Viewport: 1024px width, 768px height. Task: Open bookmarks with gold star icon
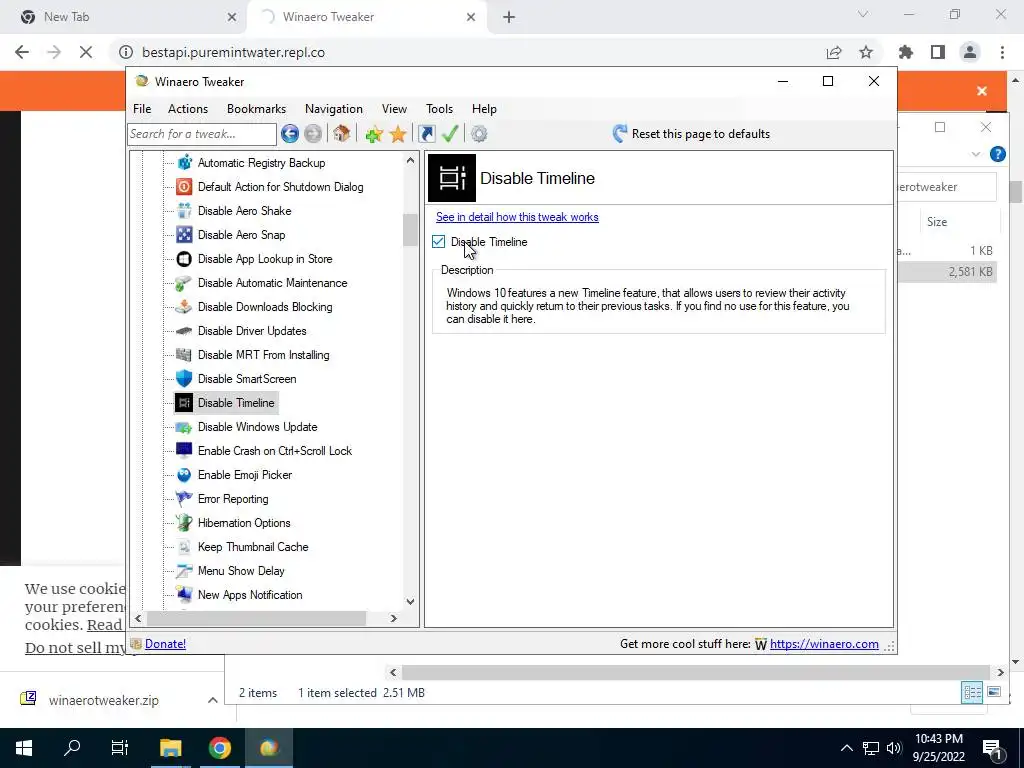(x=398, y=134)
